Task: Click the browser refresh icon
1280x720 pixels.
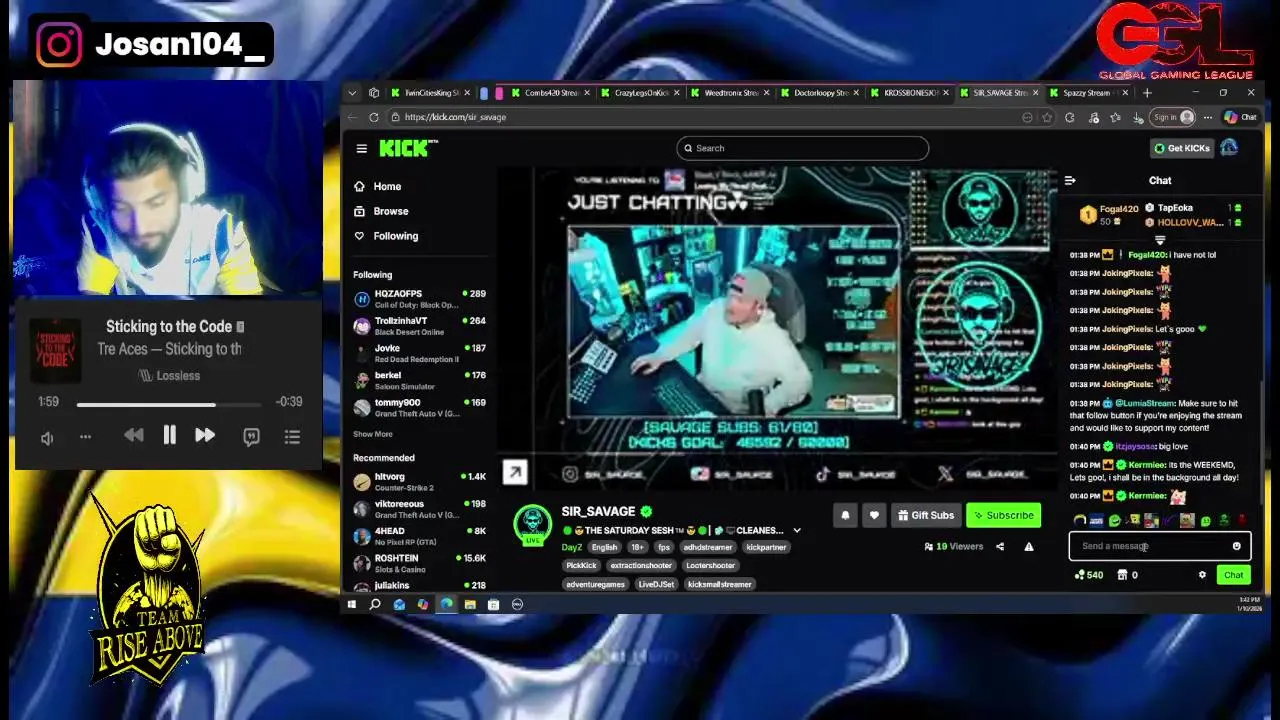Action: coord(373,117)
